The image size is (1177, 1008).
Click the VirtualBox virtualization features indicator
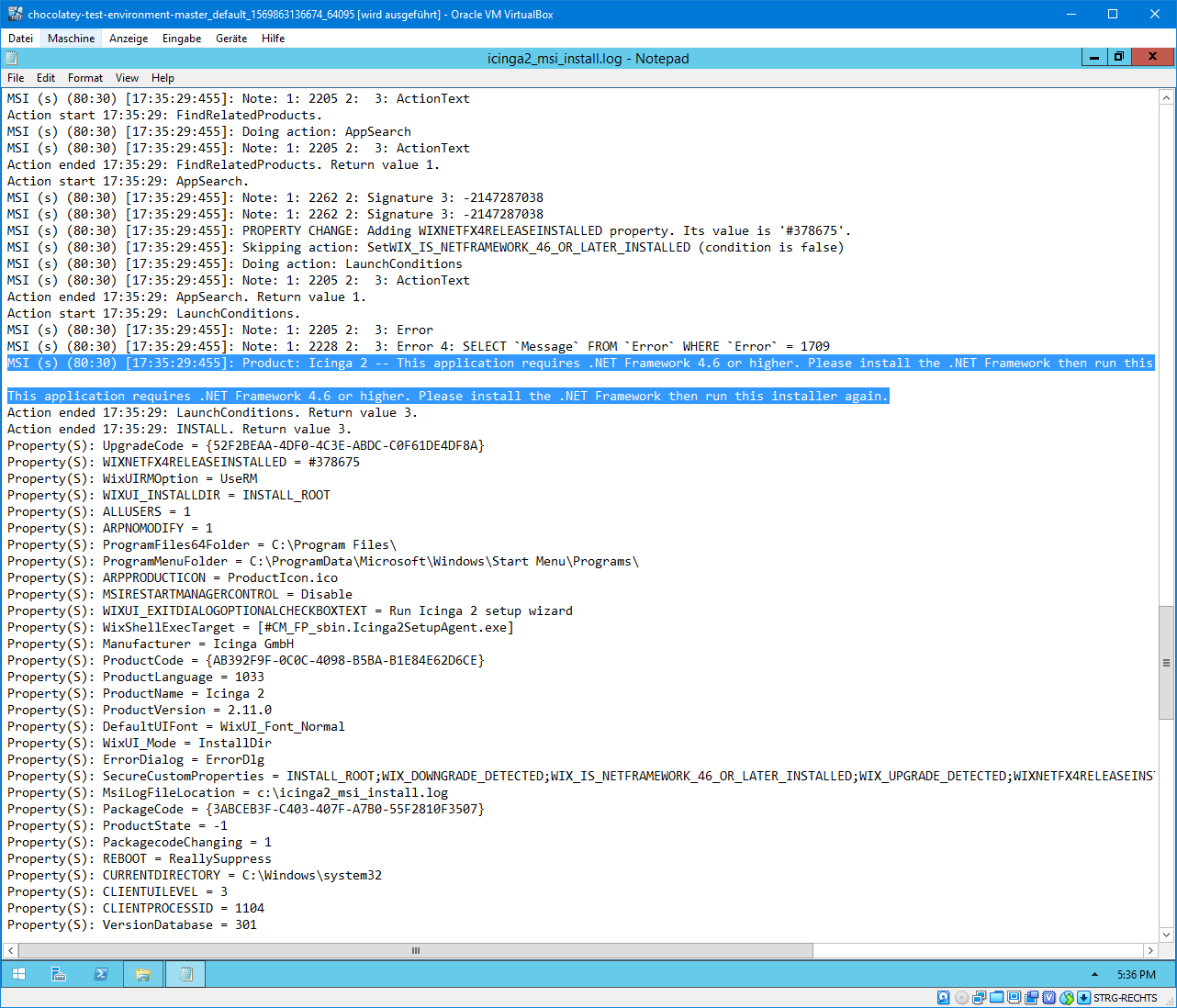pyautogui.click(x=1048, y=998)
